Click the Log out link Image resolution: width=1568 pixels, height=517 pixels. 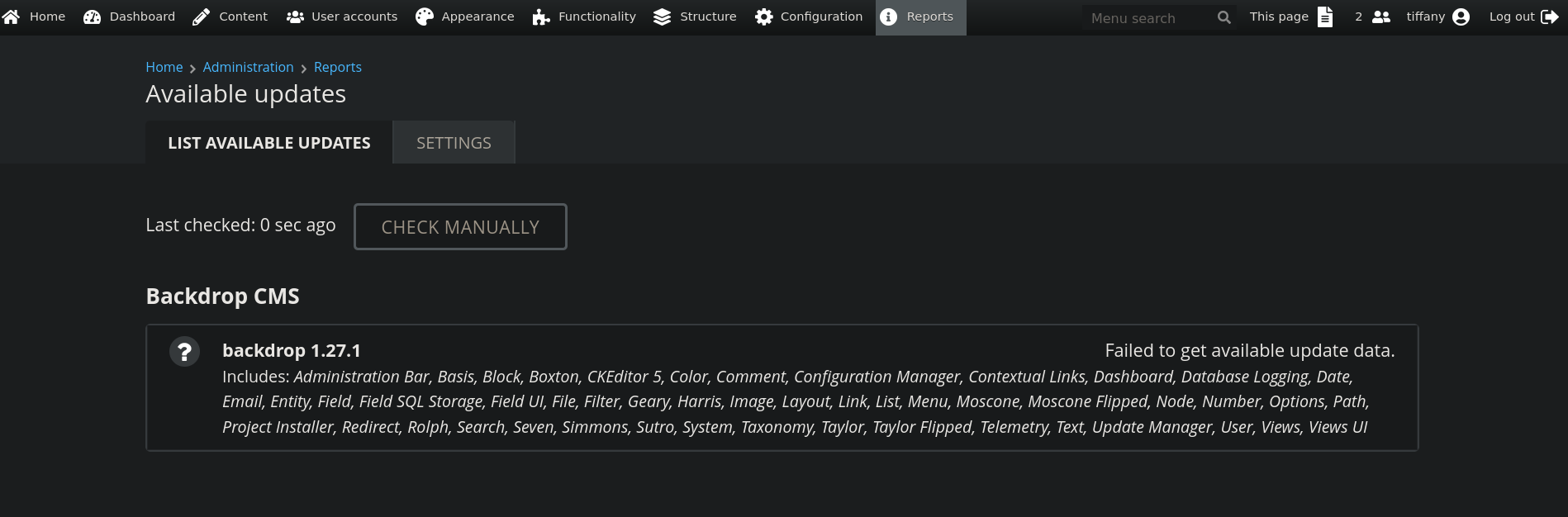1523,17
